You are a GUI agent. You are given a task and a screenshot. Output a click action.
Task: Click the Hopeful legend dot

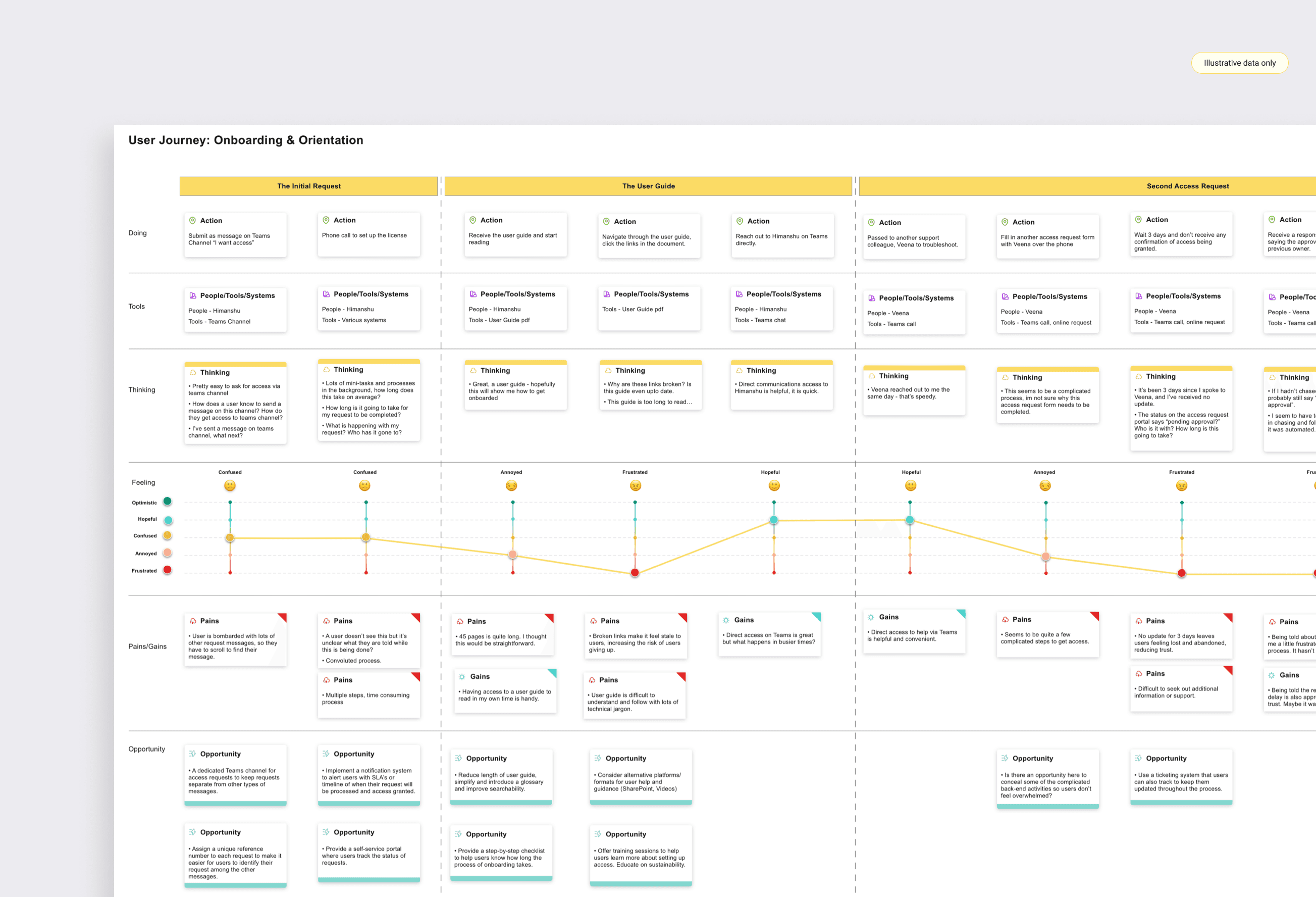click(x=168, y=520)
